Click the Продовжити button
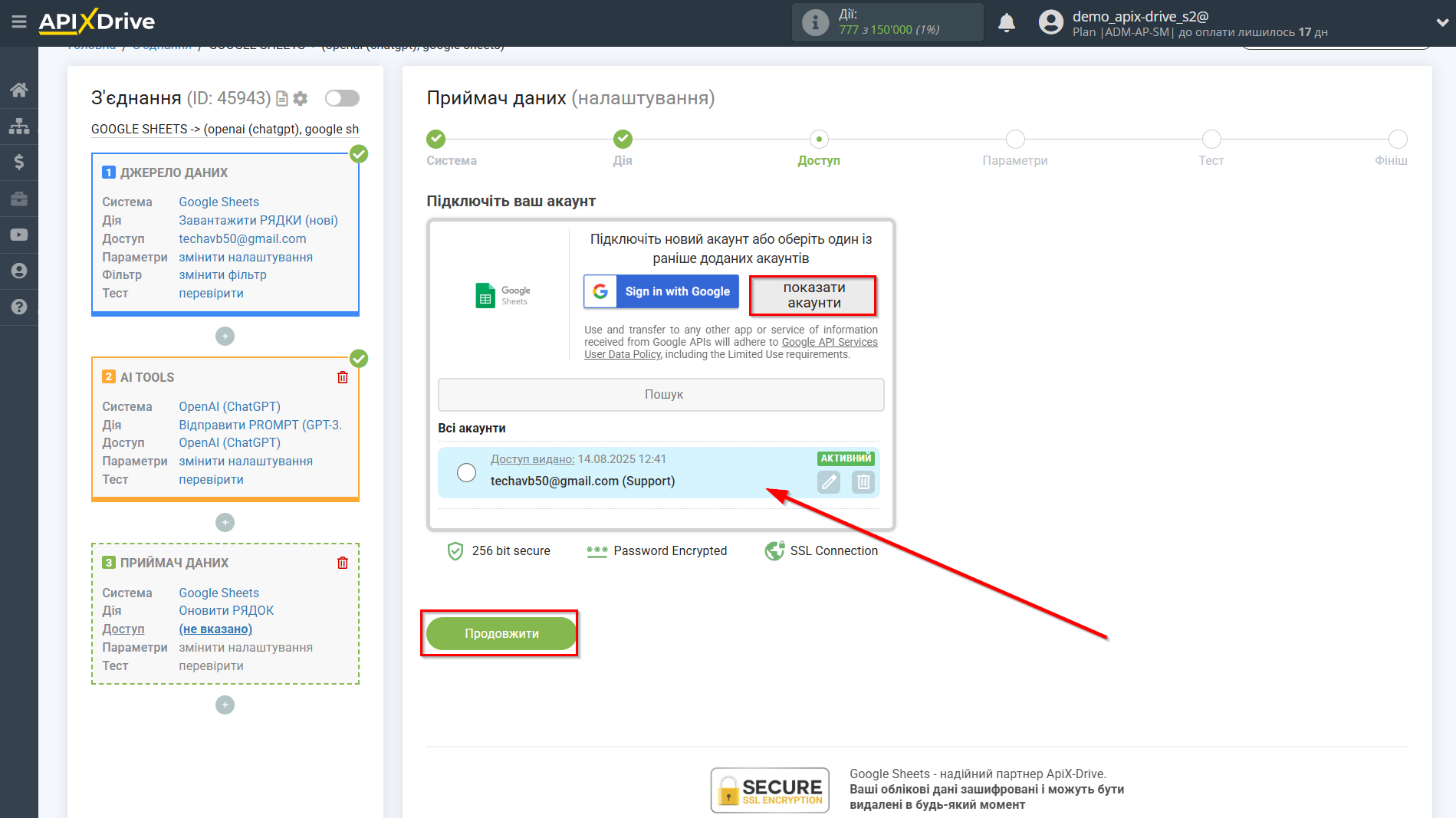 coord(501,633)
